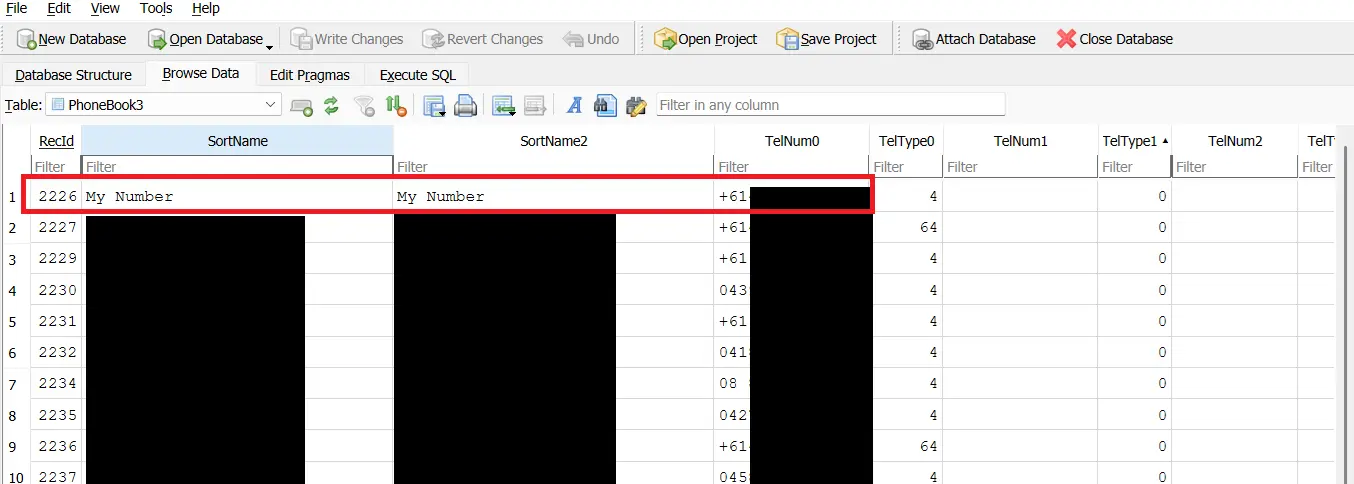Click the Undo toolbar button
This screenshot has width=1354, height=484.
pos(592,39)
